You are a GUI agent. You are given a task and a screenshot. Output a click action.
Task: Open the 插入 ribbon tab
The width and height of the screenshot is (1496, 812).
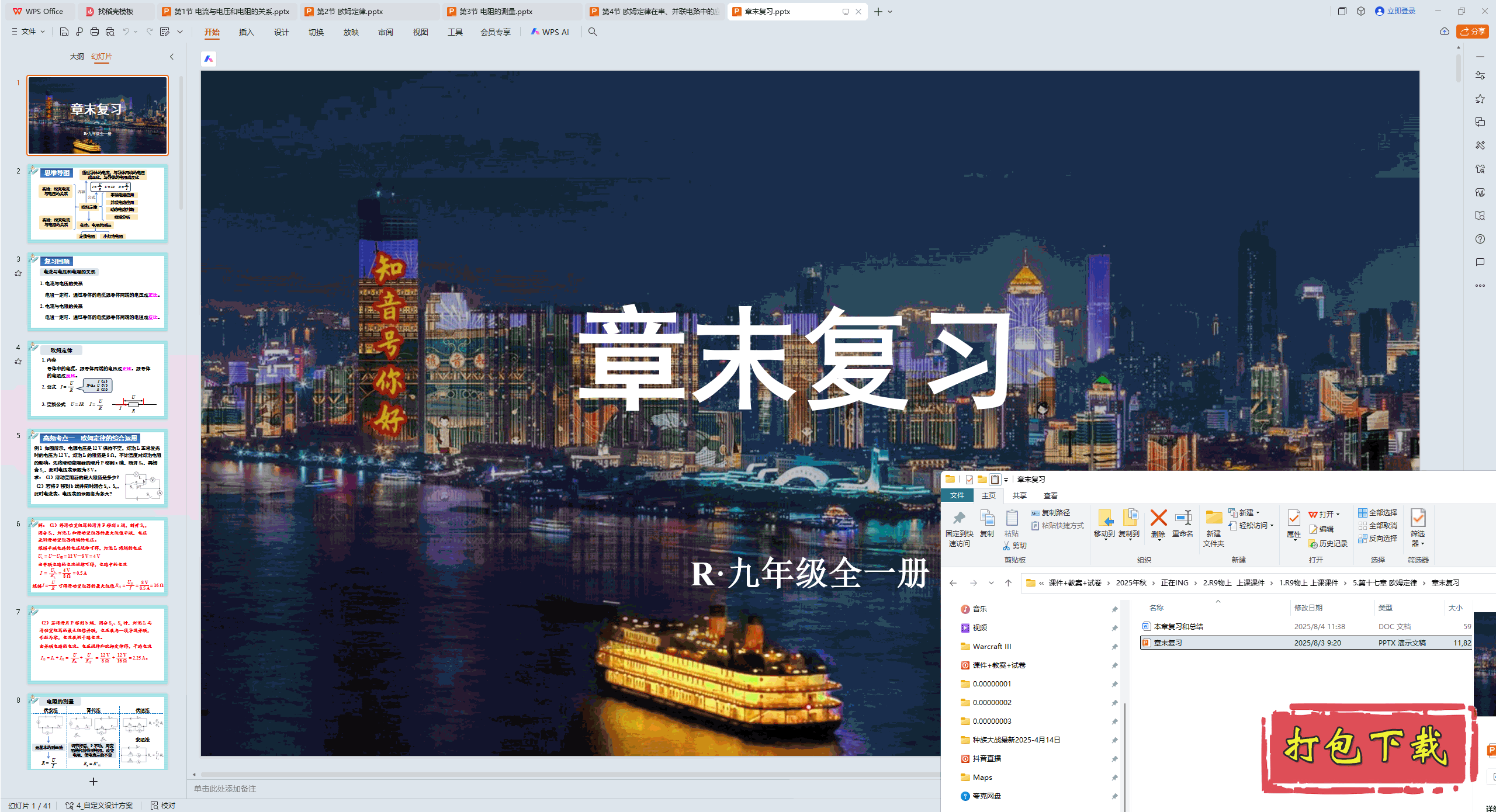pyautogui.click(x=246, y=32)
